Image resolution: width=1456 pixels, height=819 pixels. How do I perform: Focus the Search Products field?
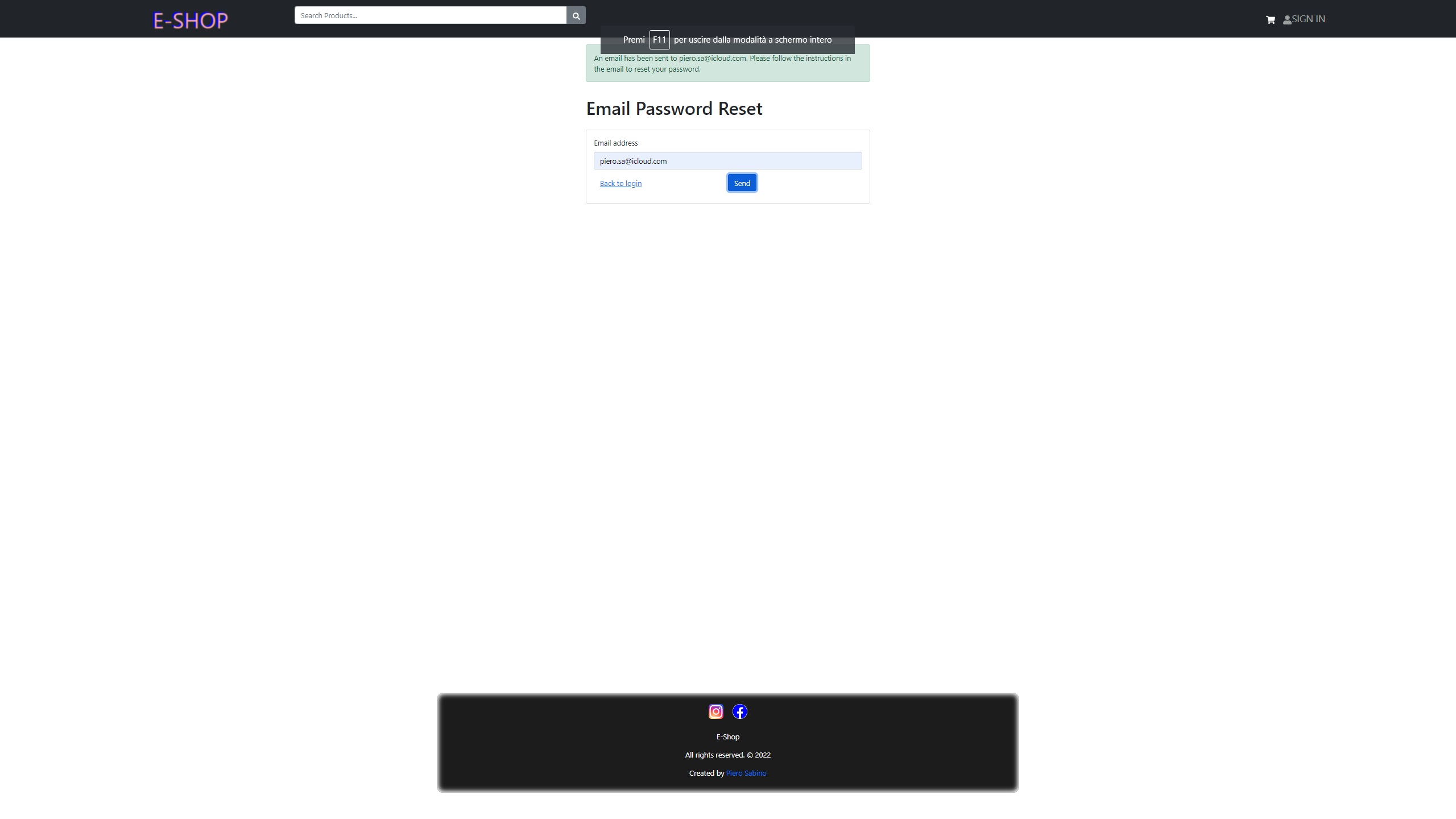coord(431,15)
